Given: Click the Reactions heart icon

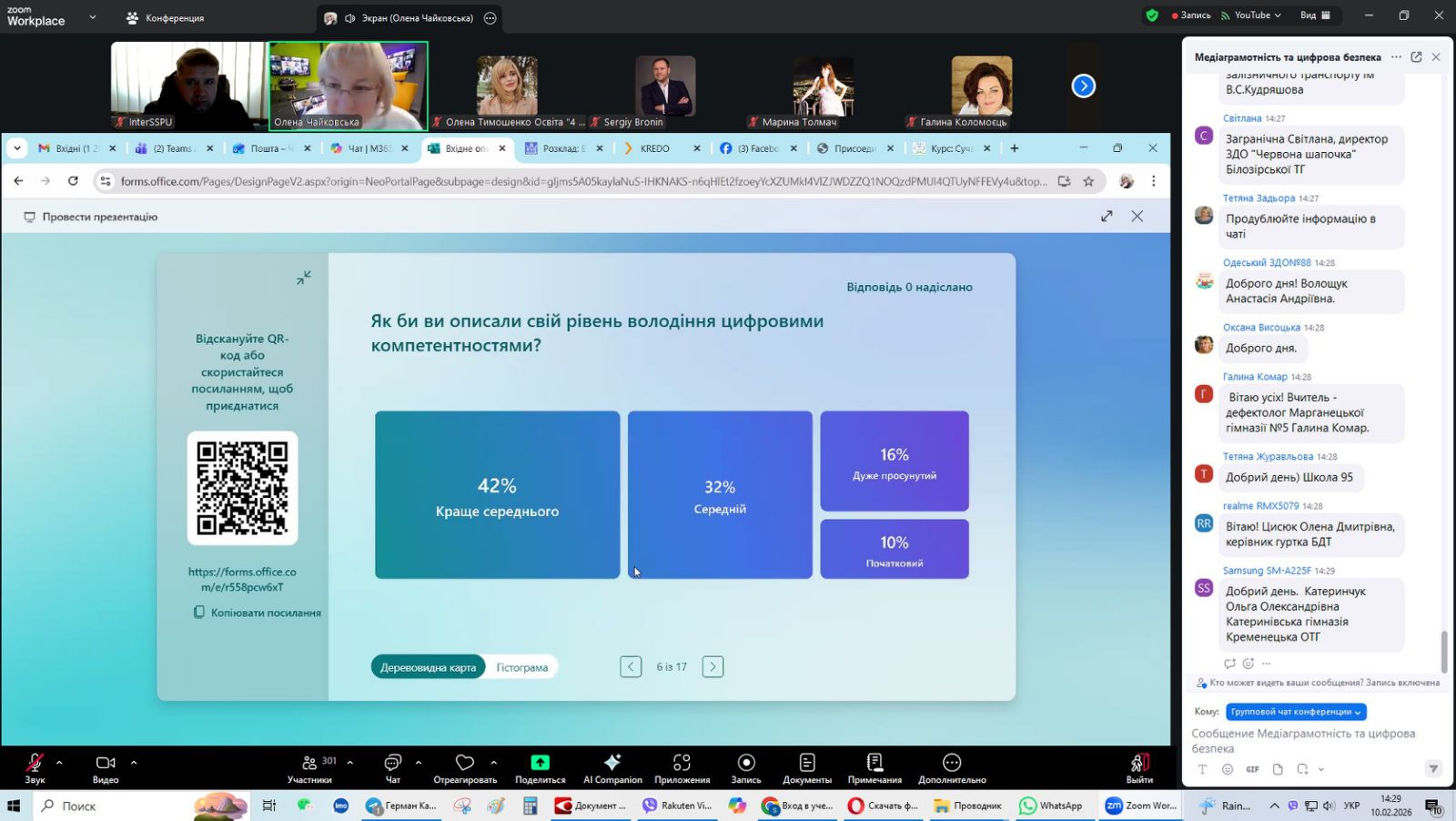Looking at the screenshot, I should coord(465,763).
